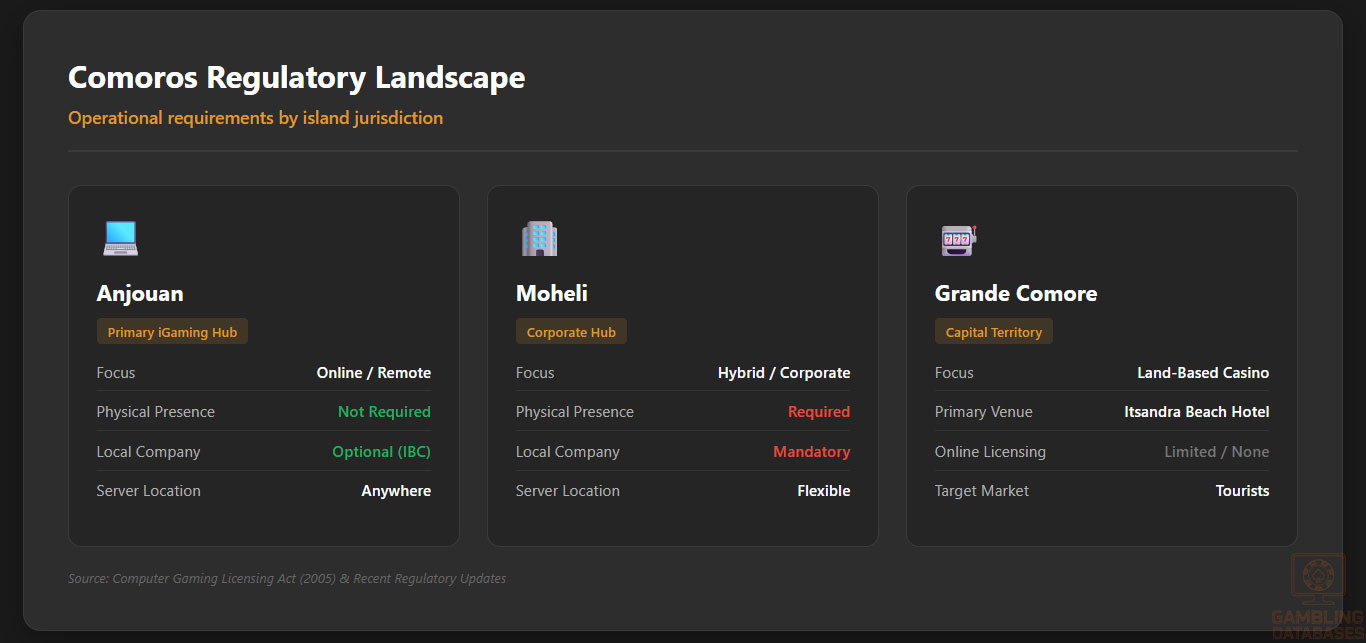Click the Grande Comore card heading

coord(1015,293)
